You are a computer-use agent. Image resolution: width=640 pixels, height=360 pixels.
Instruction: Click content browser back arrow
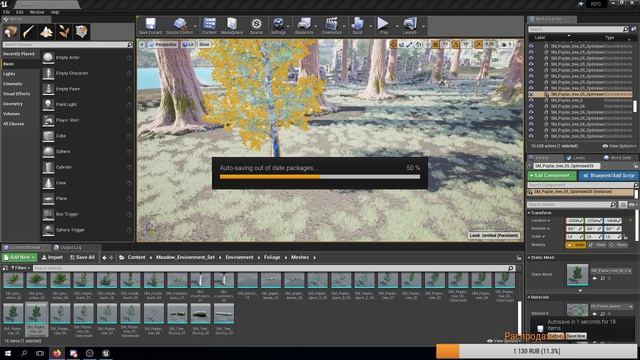coord(104,258)
